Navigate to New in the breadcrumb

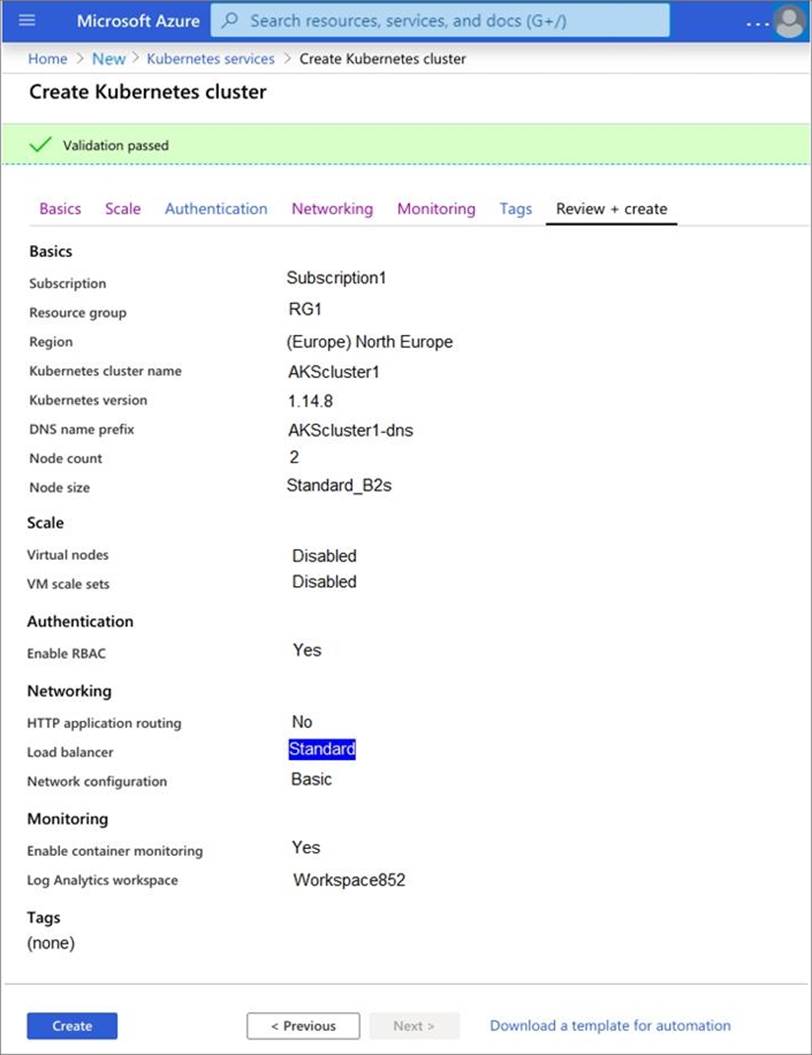(x=109, y=59)
